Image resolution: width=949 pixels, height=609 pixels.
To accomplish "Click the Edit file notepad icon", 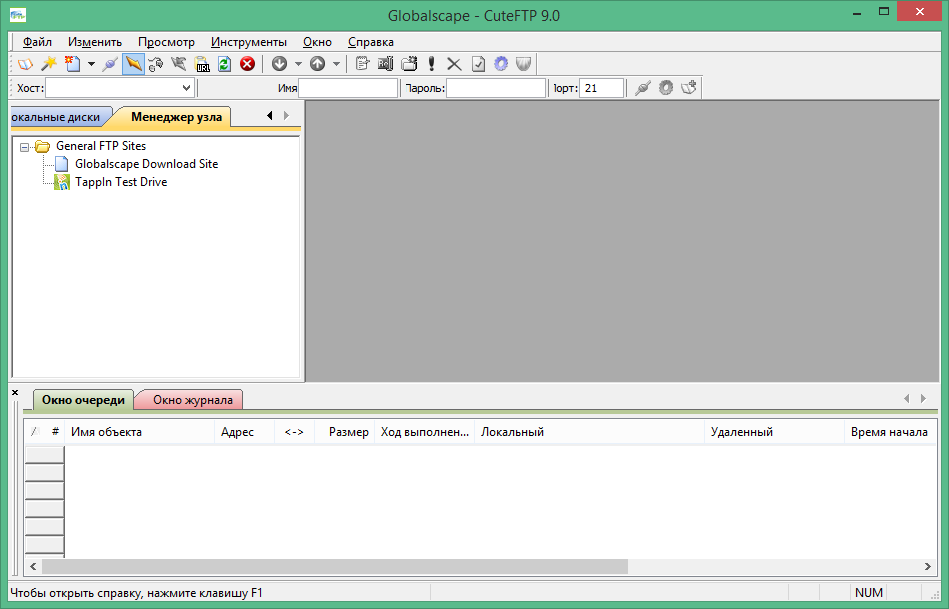I will pyautogui.click(x=363, y=64).
